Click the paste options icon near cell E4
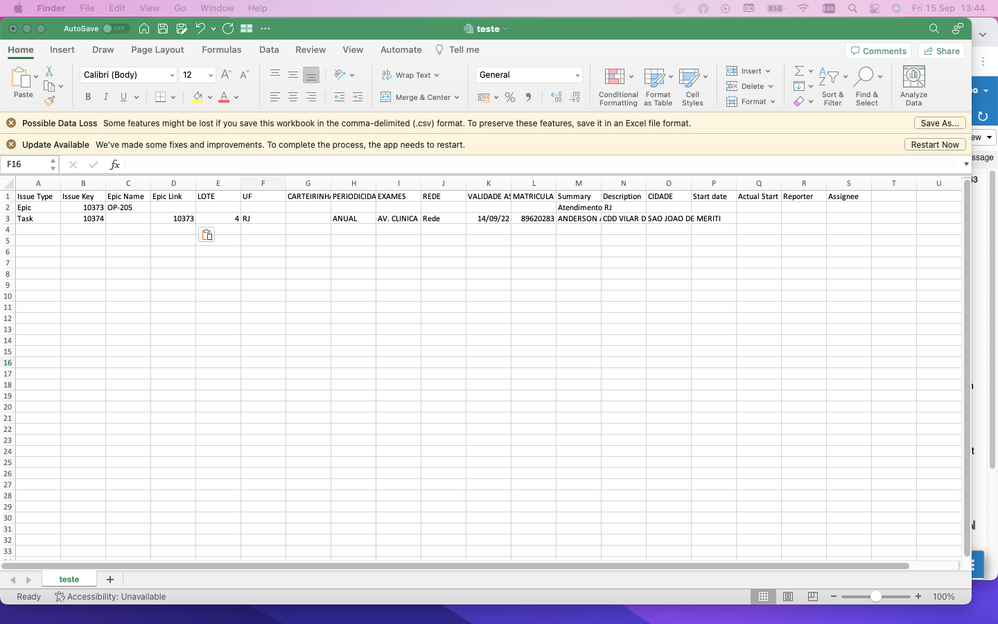The image size is (998, 624). 207,235
